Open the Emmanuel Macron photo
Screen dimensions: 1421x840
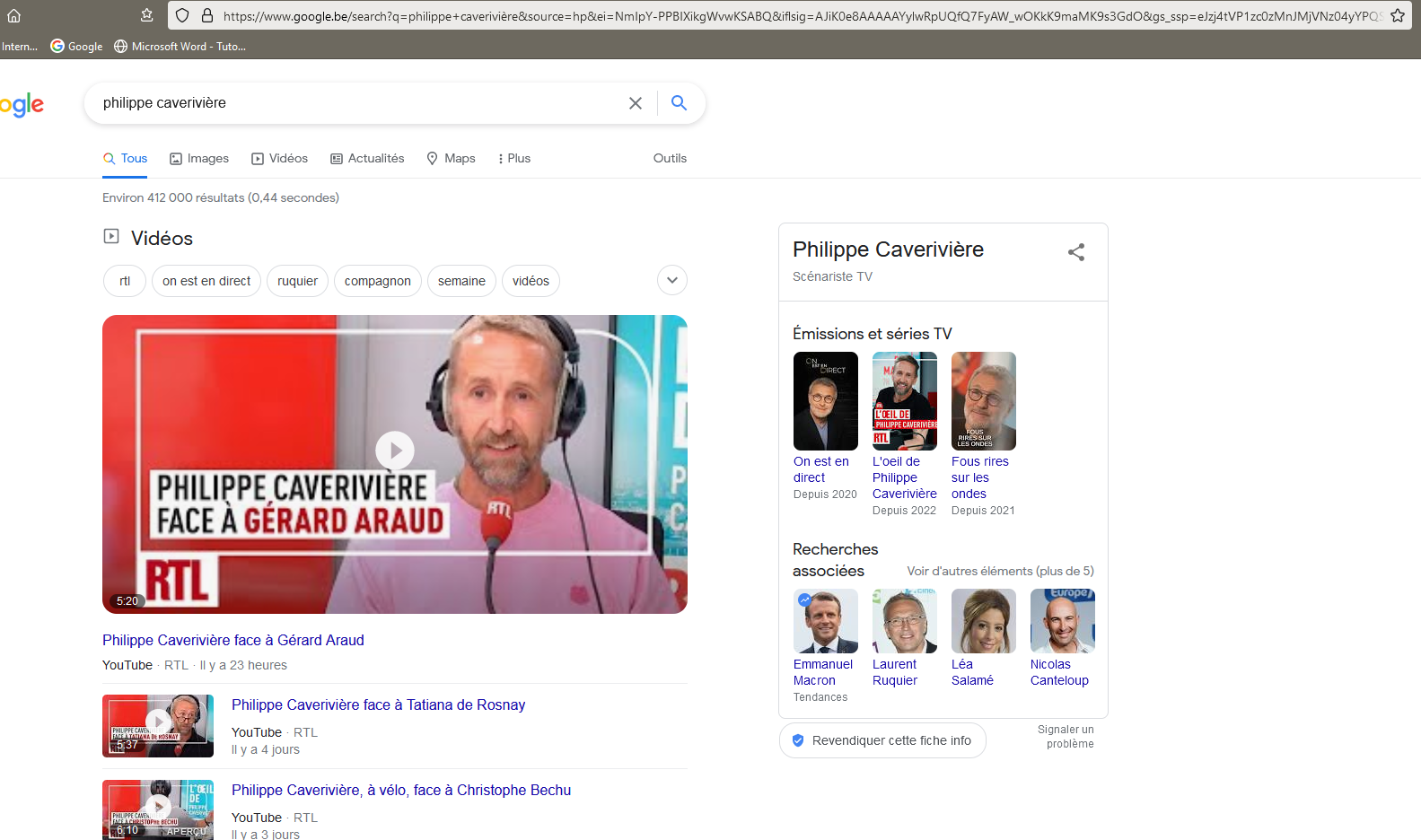826,621
